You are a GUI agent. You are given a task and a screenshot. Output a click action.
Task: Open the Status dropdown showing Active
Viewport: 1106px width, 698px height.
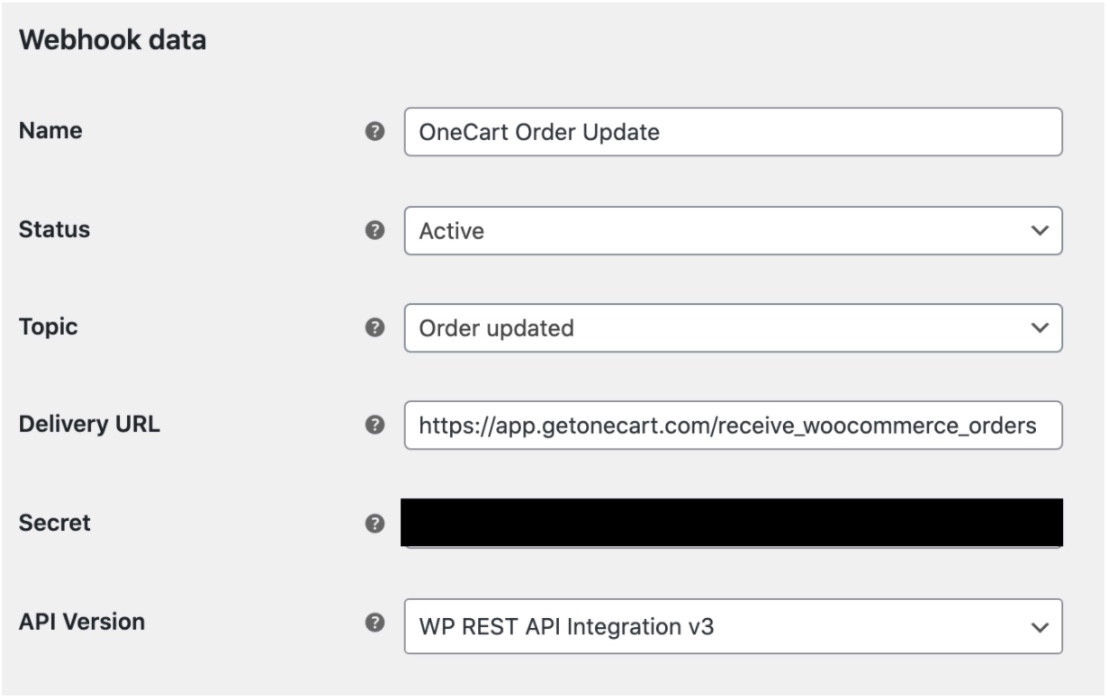coord(732,231)
